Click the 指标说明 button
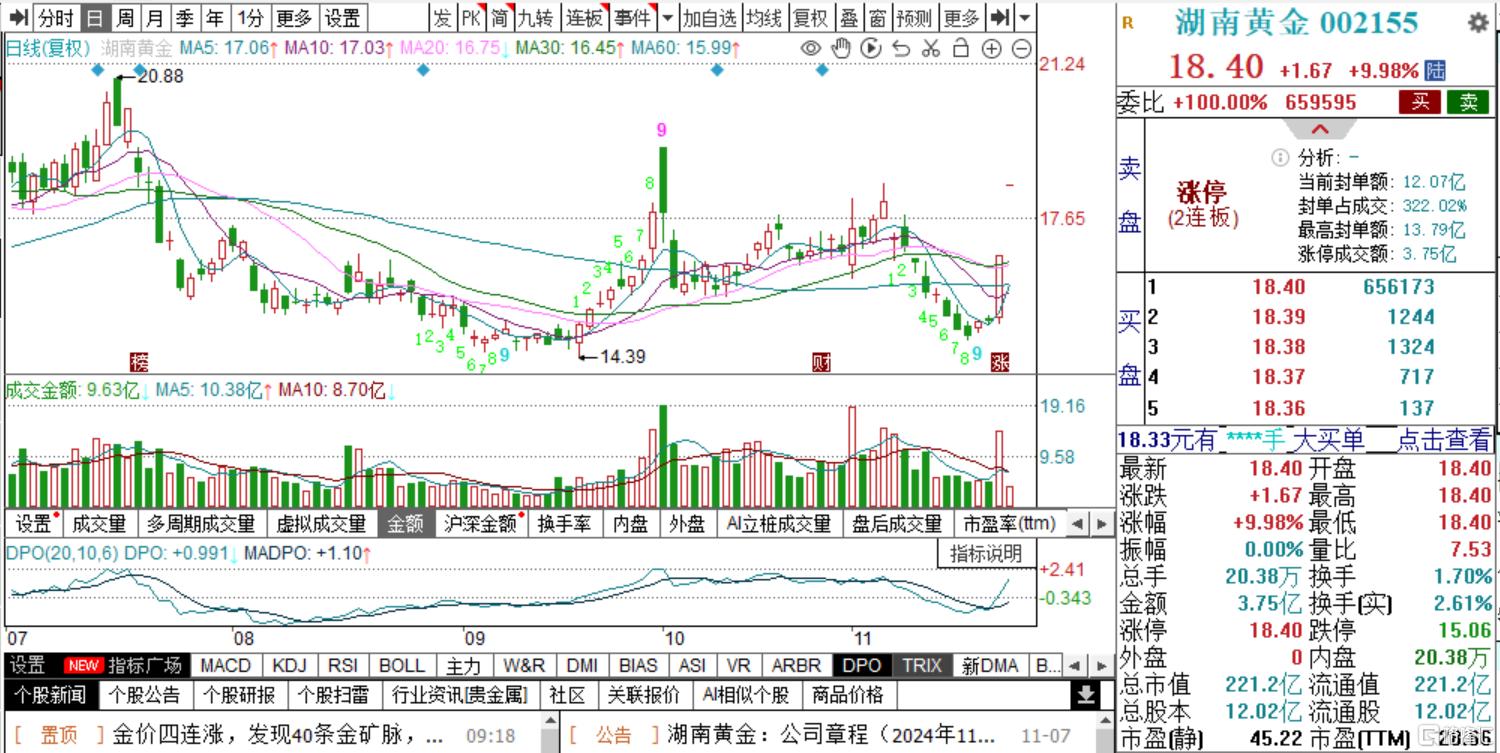This screenshot has width=1500, height=753. point(986,553)
